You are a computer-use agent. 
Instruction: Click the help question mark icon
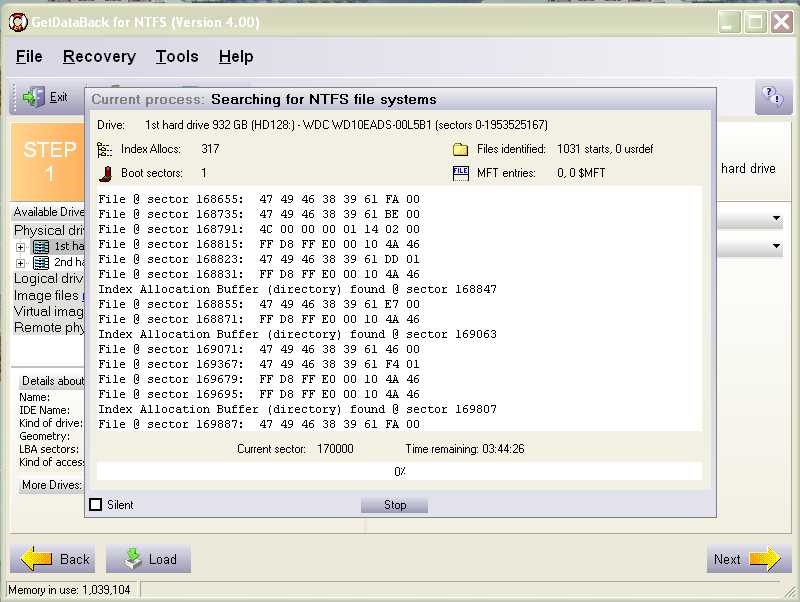tap(772, 96)
